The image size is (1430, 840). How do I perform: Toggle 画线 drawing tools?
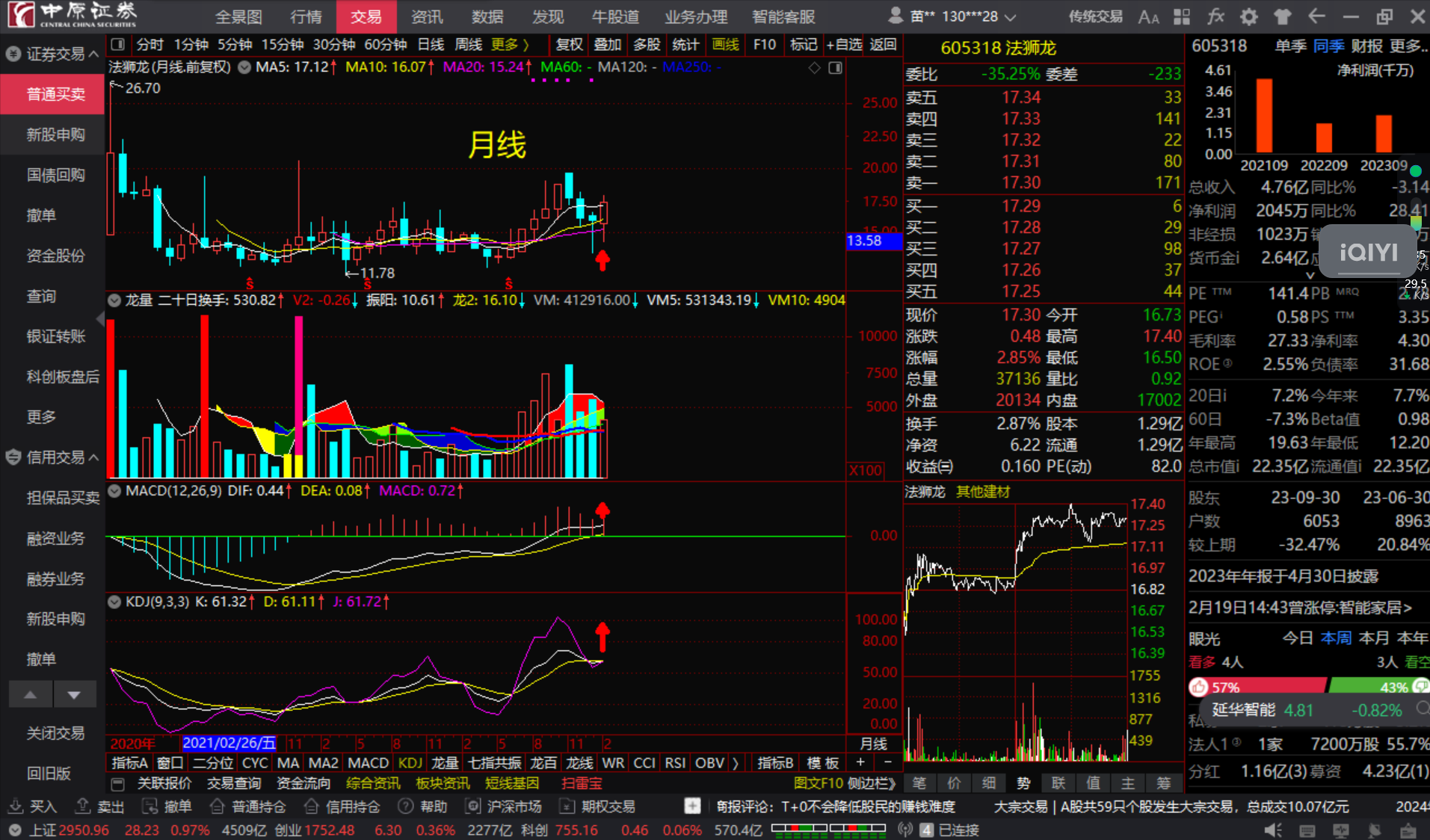[x=725, y=45]
